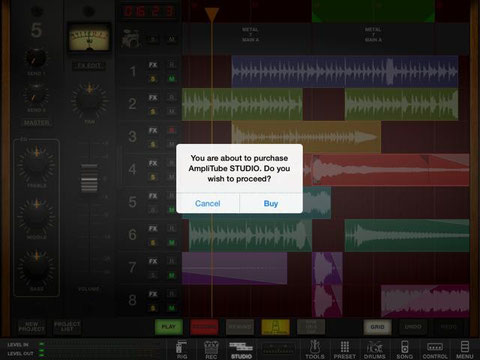Toggle mute on track 1

click(x=172, y=79)
